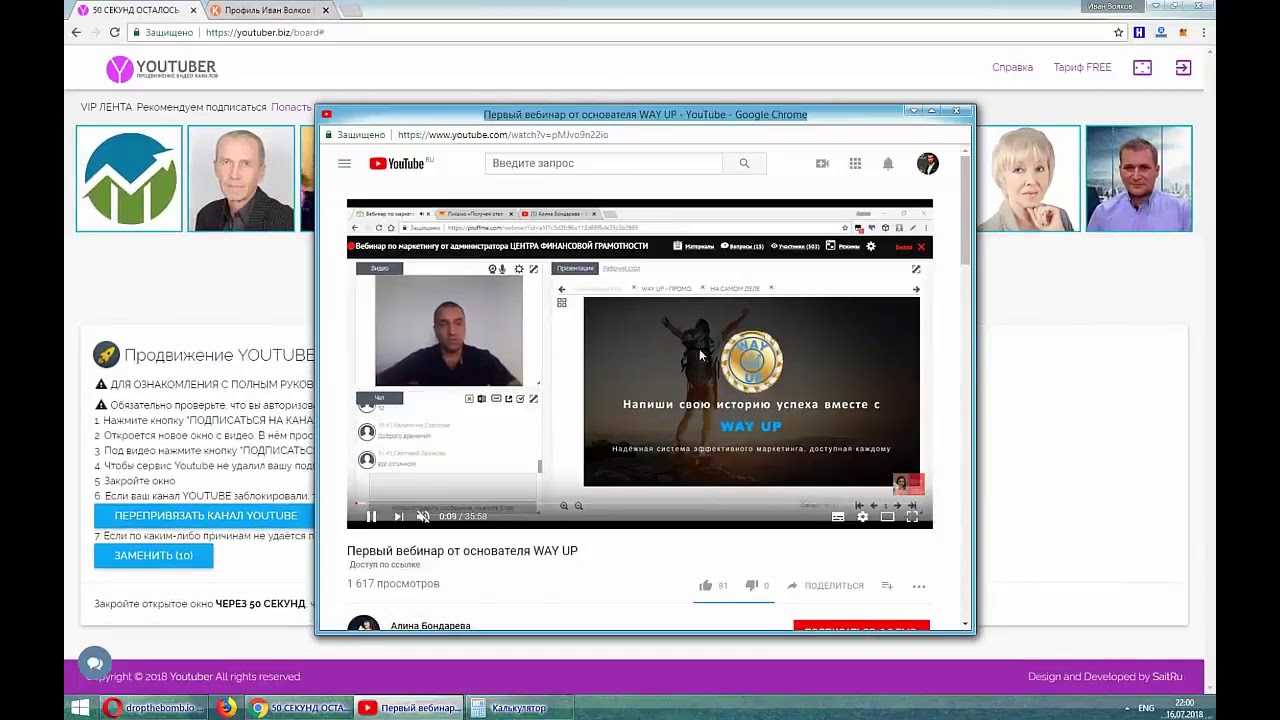Viewport: 1280px width, 720px height.
Task: Dislike the video with thumbs down
Action: [x=752, y=585]
